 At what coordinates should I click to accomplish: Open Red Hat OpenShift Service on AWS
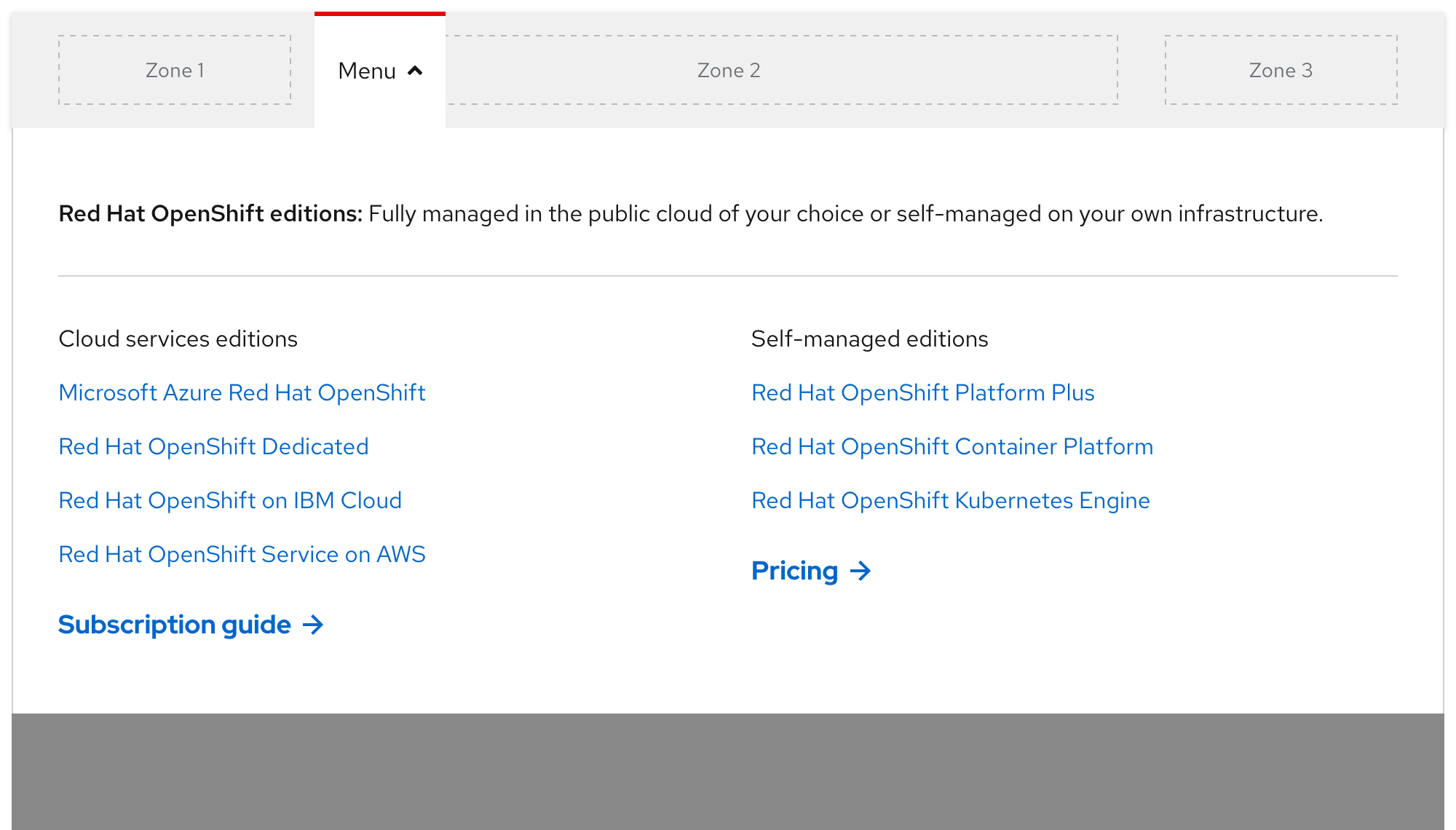(242, 554)
